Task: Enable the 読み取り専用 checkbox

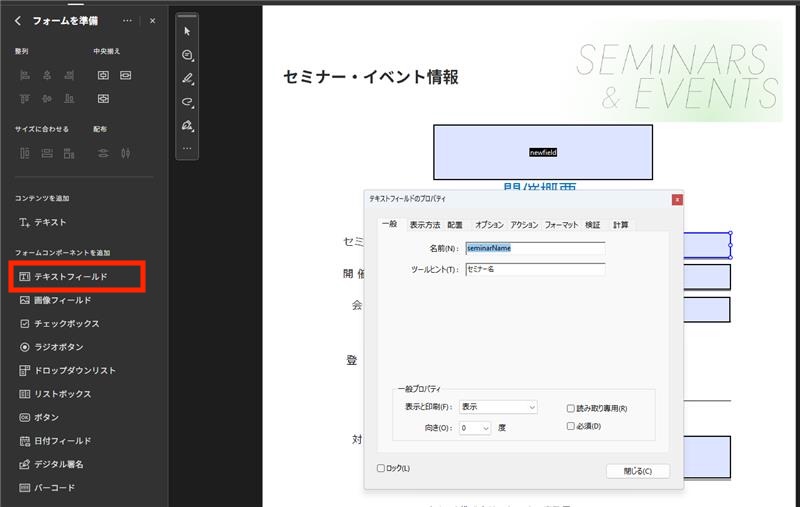Action: [571, 408]
